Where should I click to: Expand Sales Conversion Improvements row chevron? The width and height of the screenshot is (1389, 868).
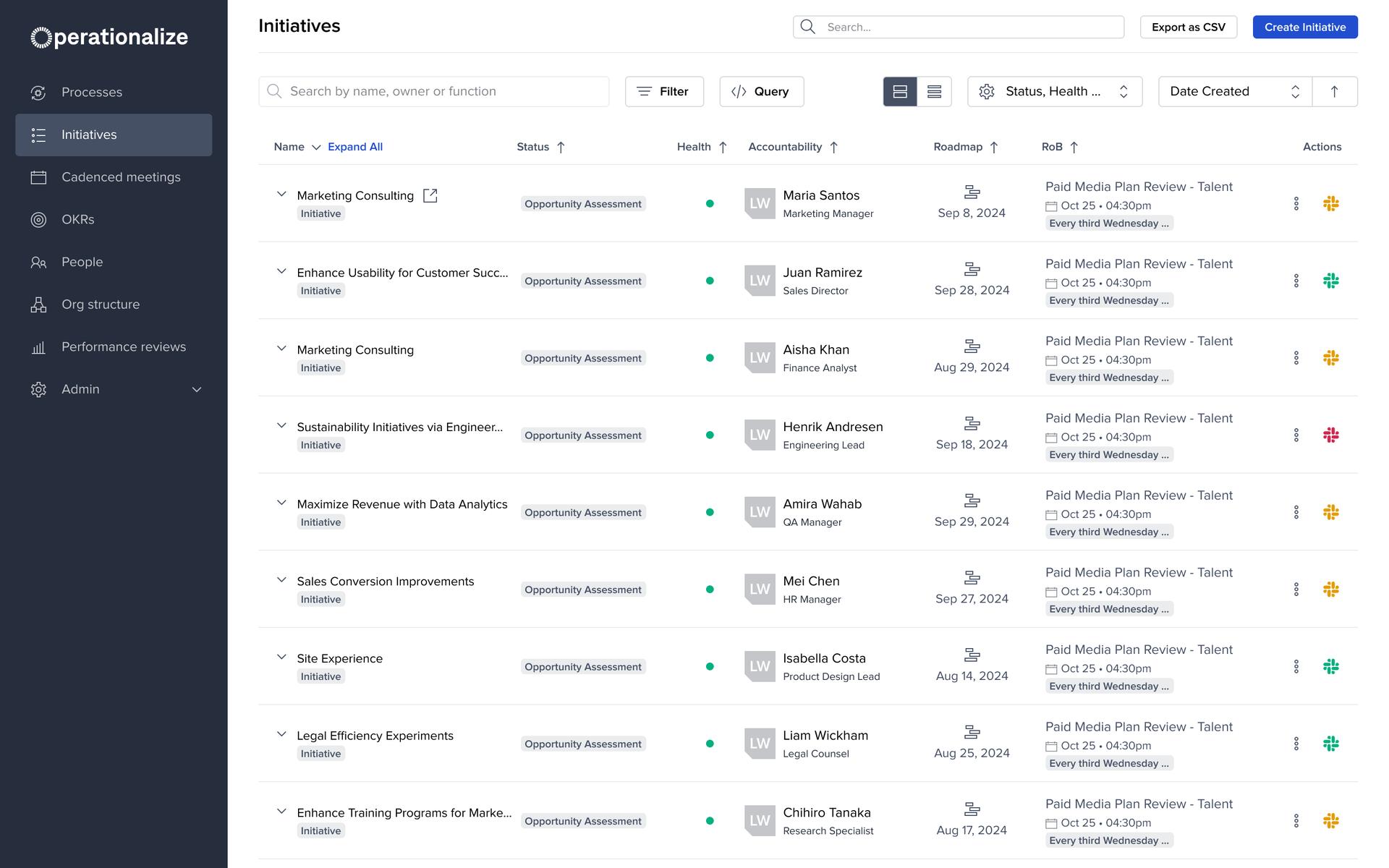click(x=281, y=580)
